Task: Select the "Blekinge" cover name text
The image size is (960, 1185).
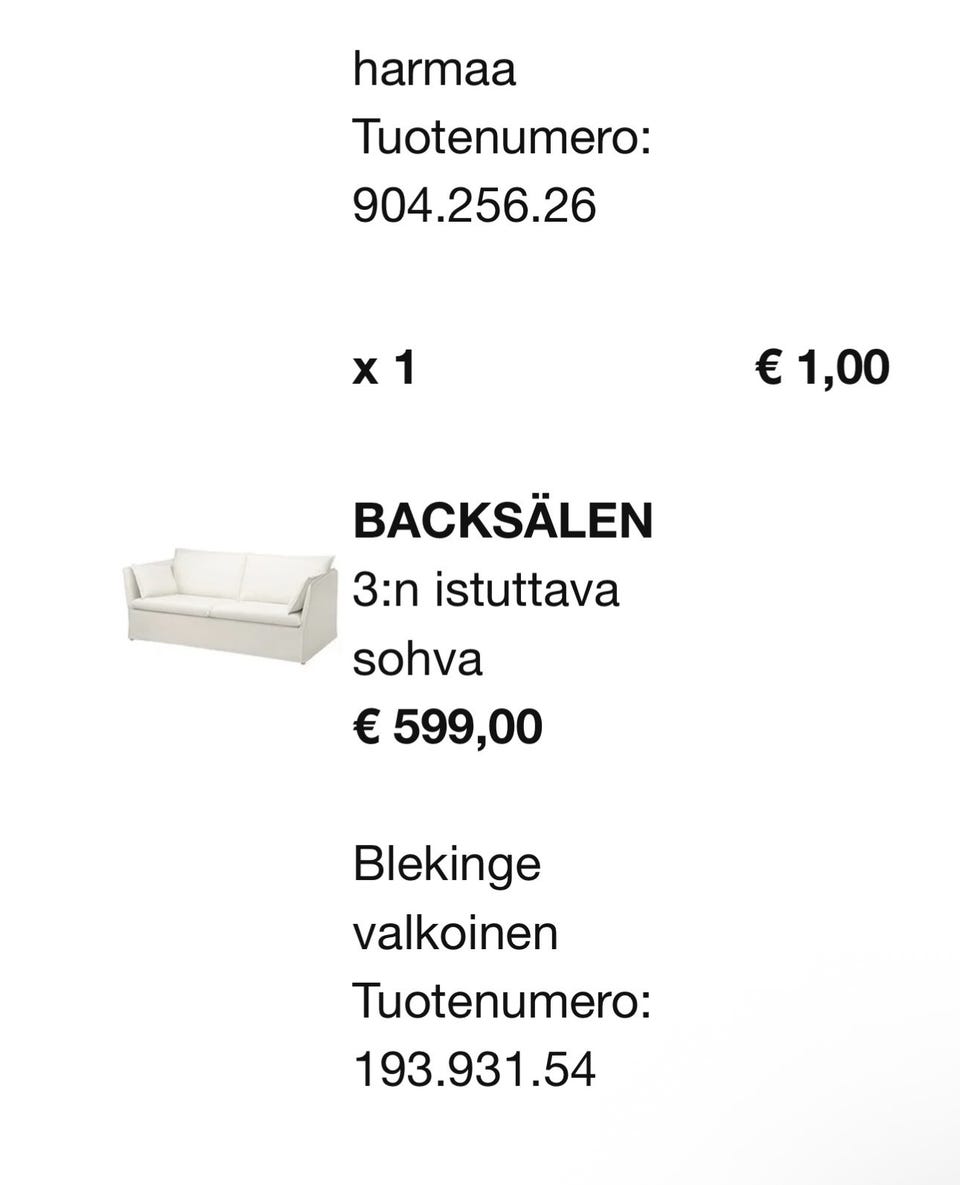Action: tap(446, 864)
